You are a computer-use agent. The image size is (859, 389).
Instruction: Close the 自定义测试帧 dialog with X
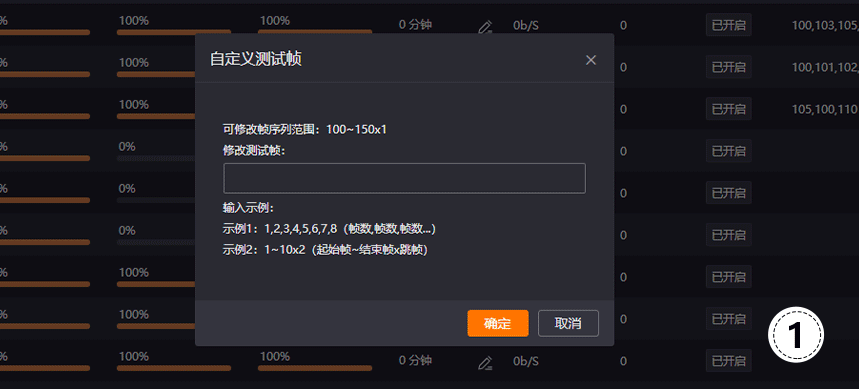(591, 60)
